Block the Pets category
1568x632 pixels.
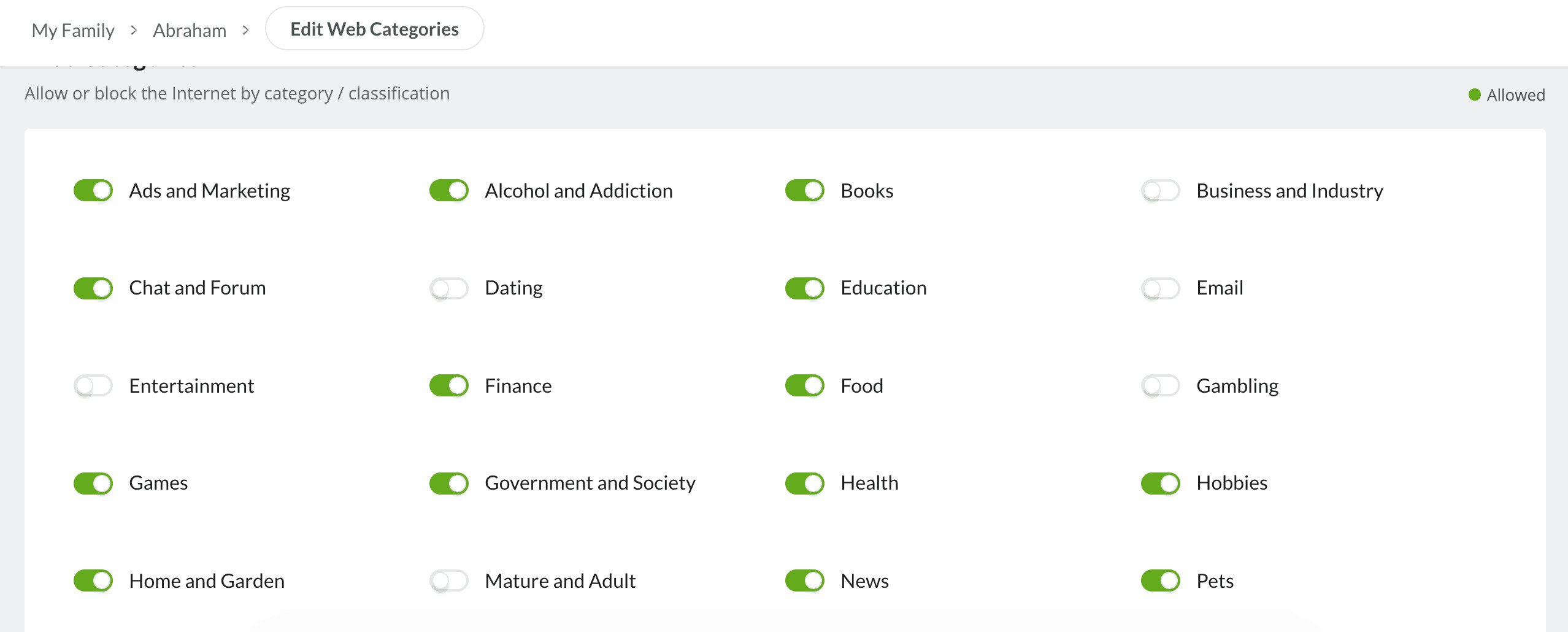pos(1161,580)
